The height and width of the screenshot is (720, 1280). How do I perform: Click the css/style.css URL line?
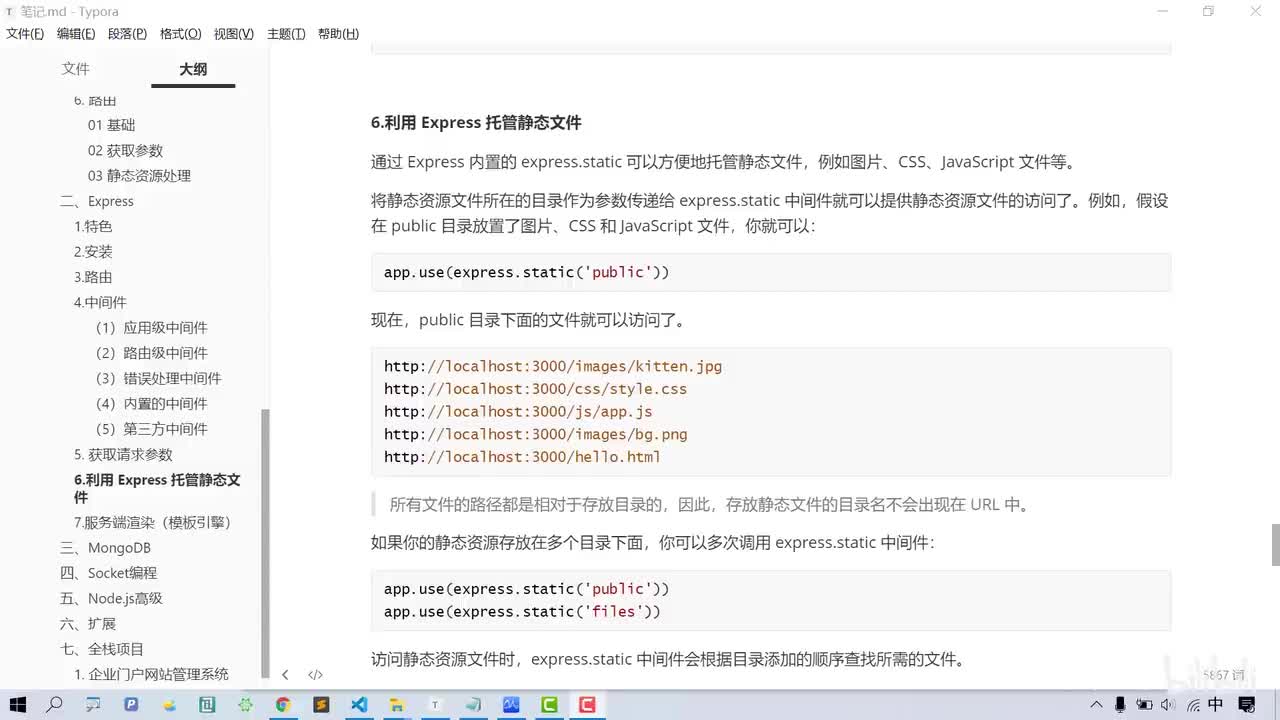536,389
